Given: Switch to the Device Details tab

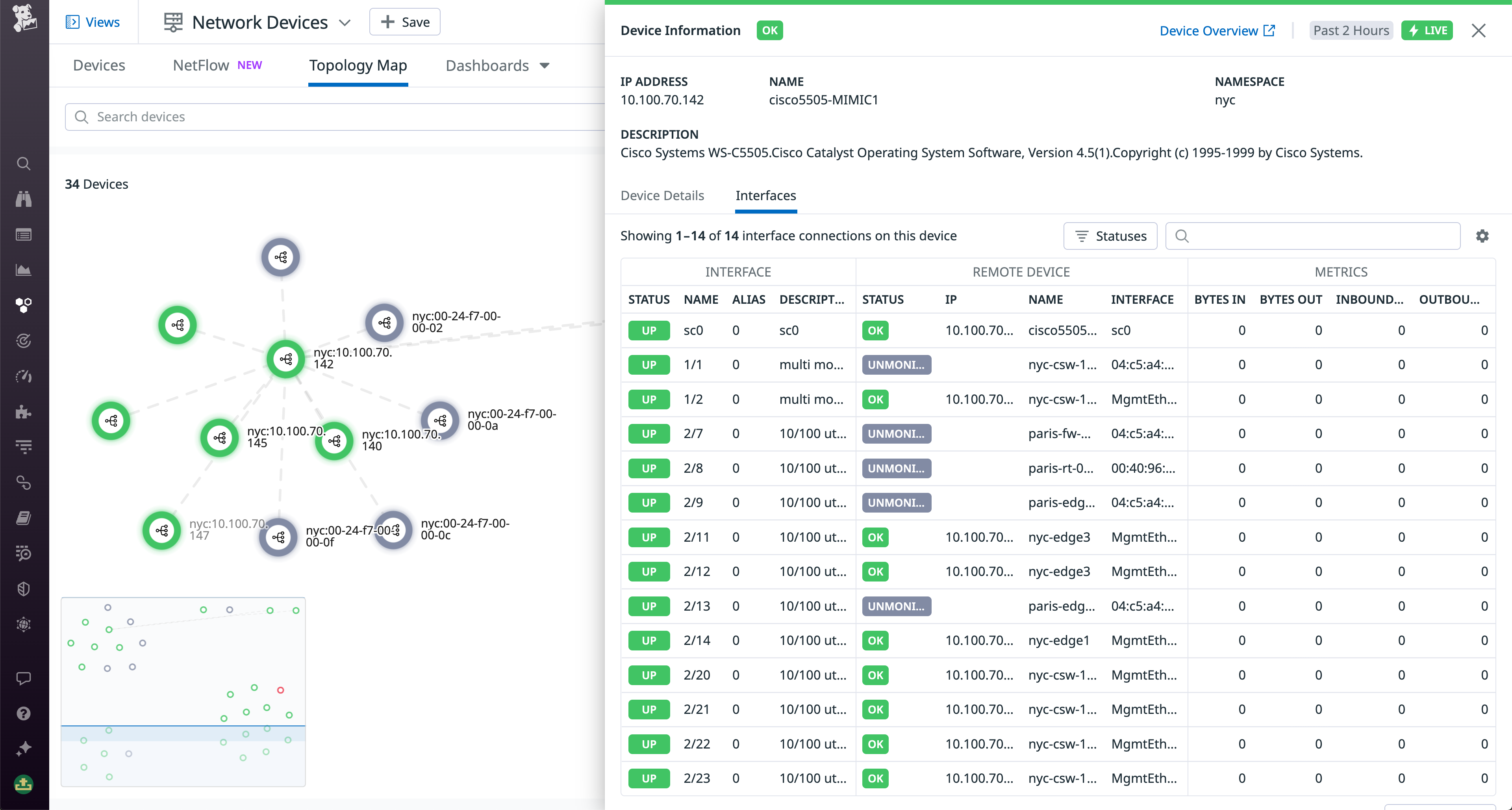Looking at the screenshot, I should click(662, 195).
